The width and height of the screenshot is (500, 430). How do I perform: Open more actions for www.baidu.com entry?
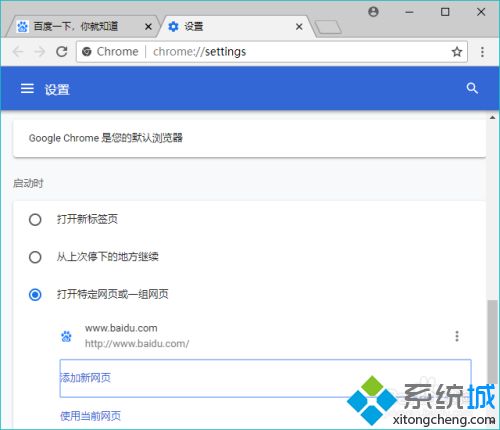pos(457,336)
